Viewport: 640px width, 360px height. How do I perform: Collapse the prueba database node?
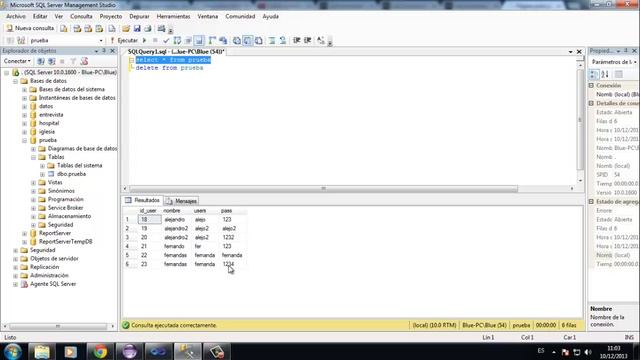point(24,140)
